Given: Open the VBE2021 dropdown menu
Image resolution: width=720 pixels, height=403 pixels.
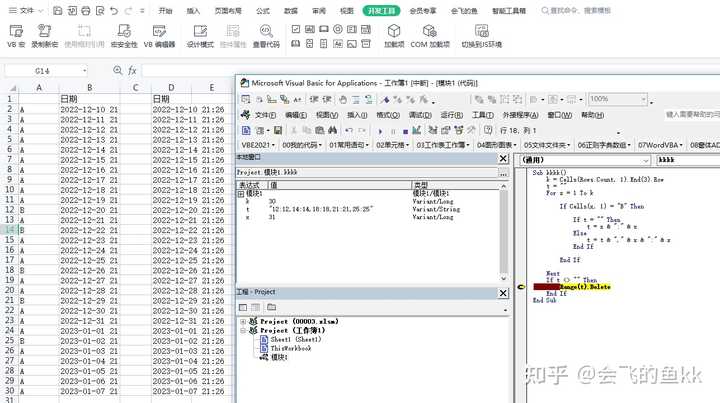Looking at the screenshot, I should point(258,145).
